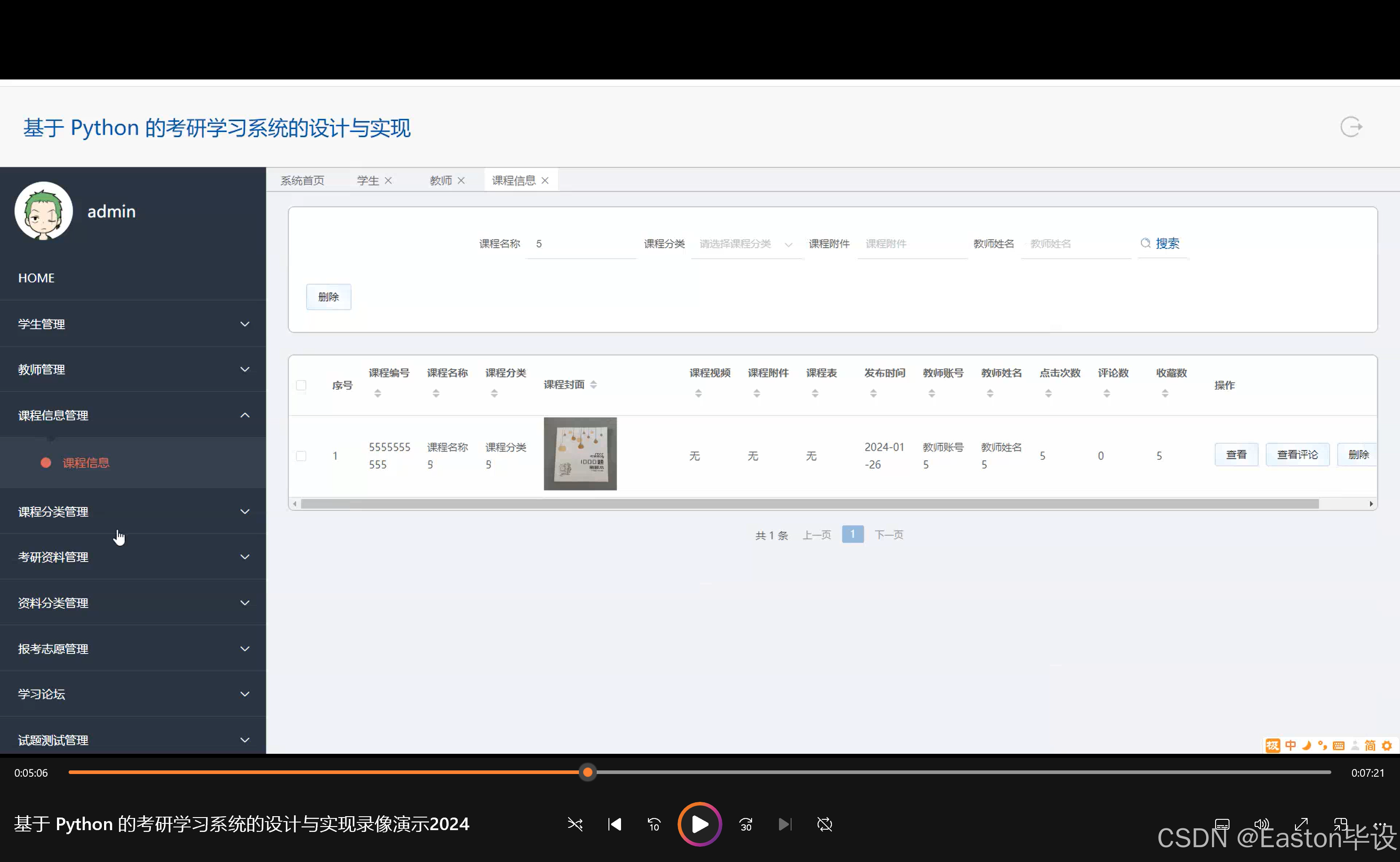Open the volume control
The height and width of the screenshot is (862, 1400).
coord(1262,824)
